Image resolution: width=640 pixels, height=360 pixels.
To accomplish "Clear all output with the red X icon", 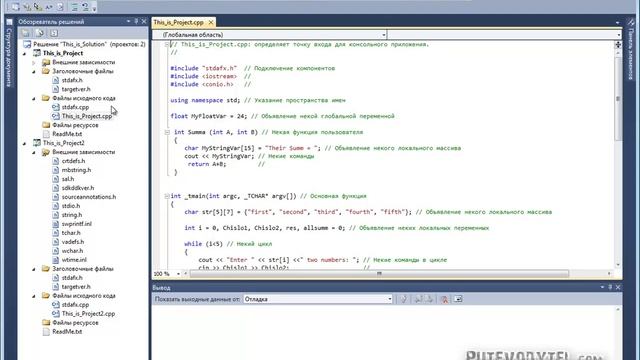I will [x=444, y=299].
